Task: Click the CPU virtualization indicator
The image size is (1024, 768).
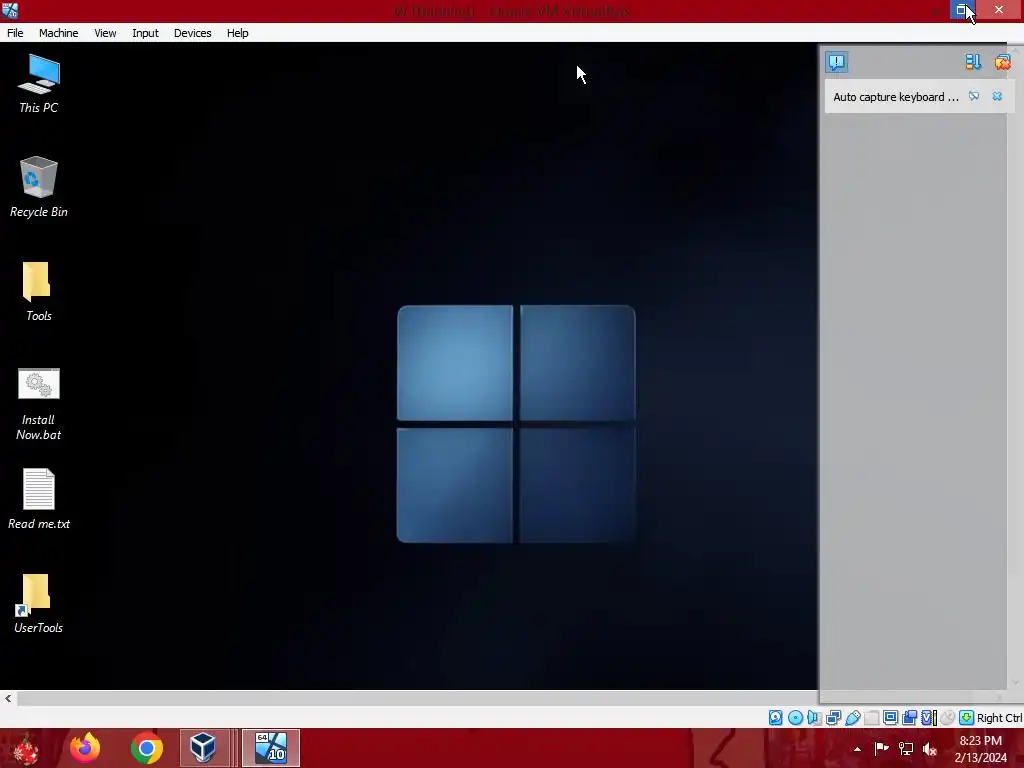Action: click(929, 718)
